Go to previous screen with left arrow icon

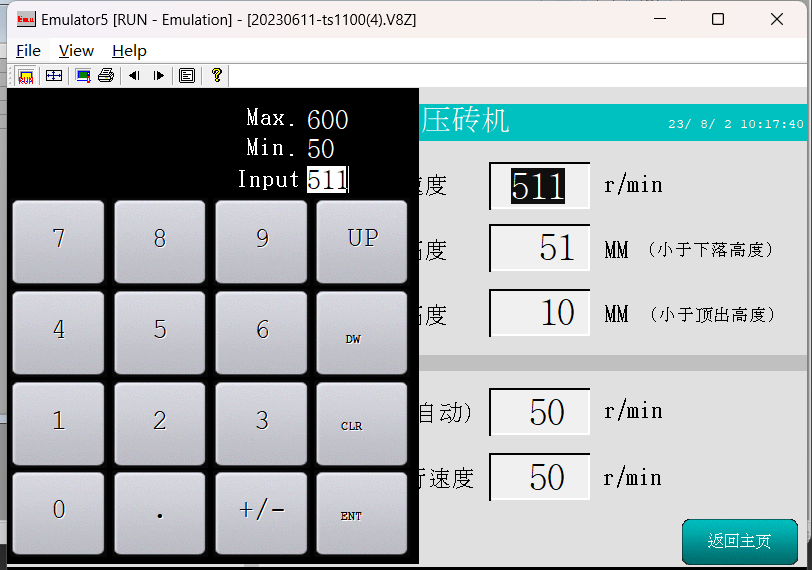point(134,76)
